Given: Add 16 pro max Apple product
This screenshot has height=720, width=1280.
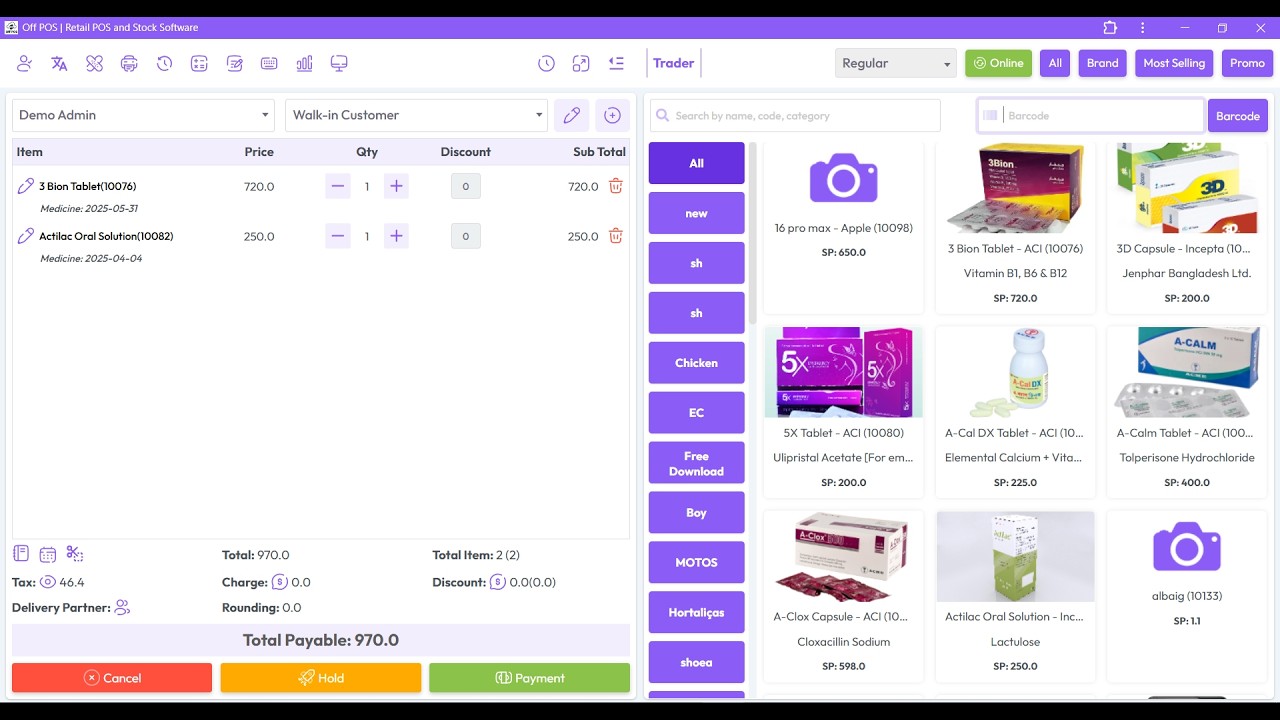Looking at the screenshot, I should [x=843, y=227].
